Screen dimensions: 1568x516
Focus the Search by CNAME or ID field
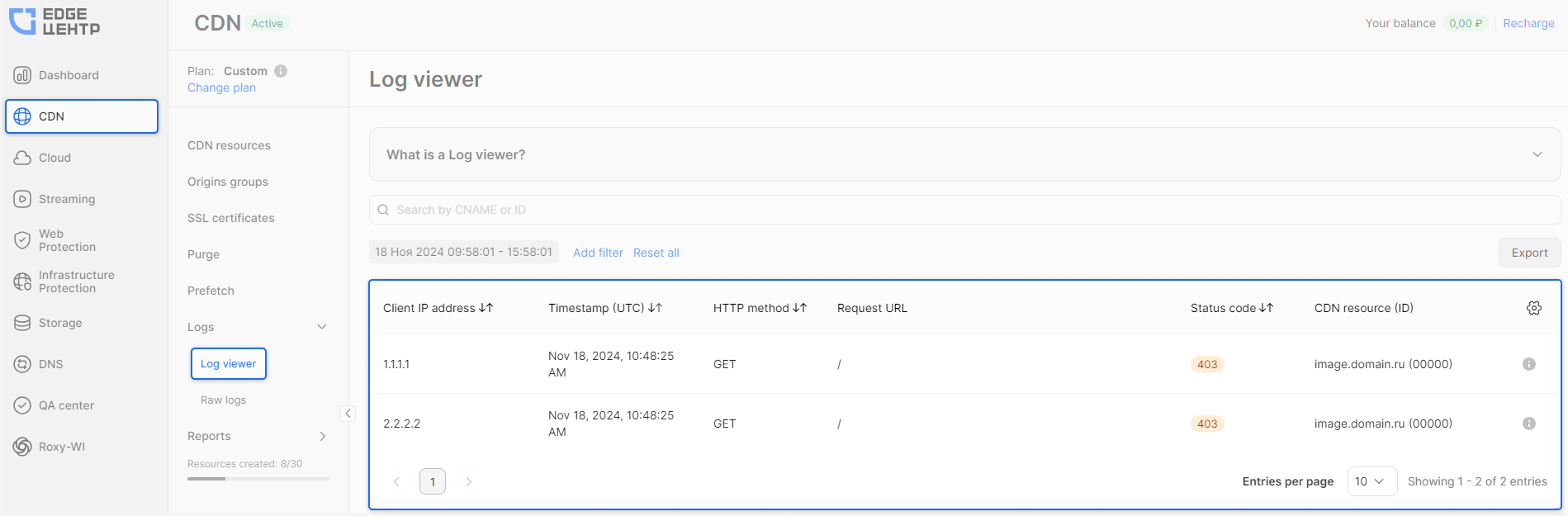(x=964, y=210)
